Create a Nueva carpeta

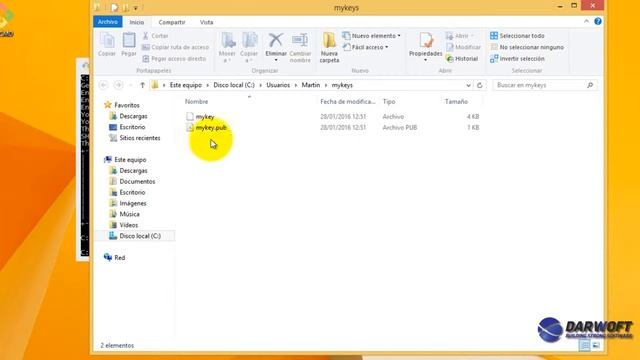click(x=329, y=48)
